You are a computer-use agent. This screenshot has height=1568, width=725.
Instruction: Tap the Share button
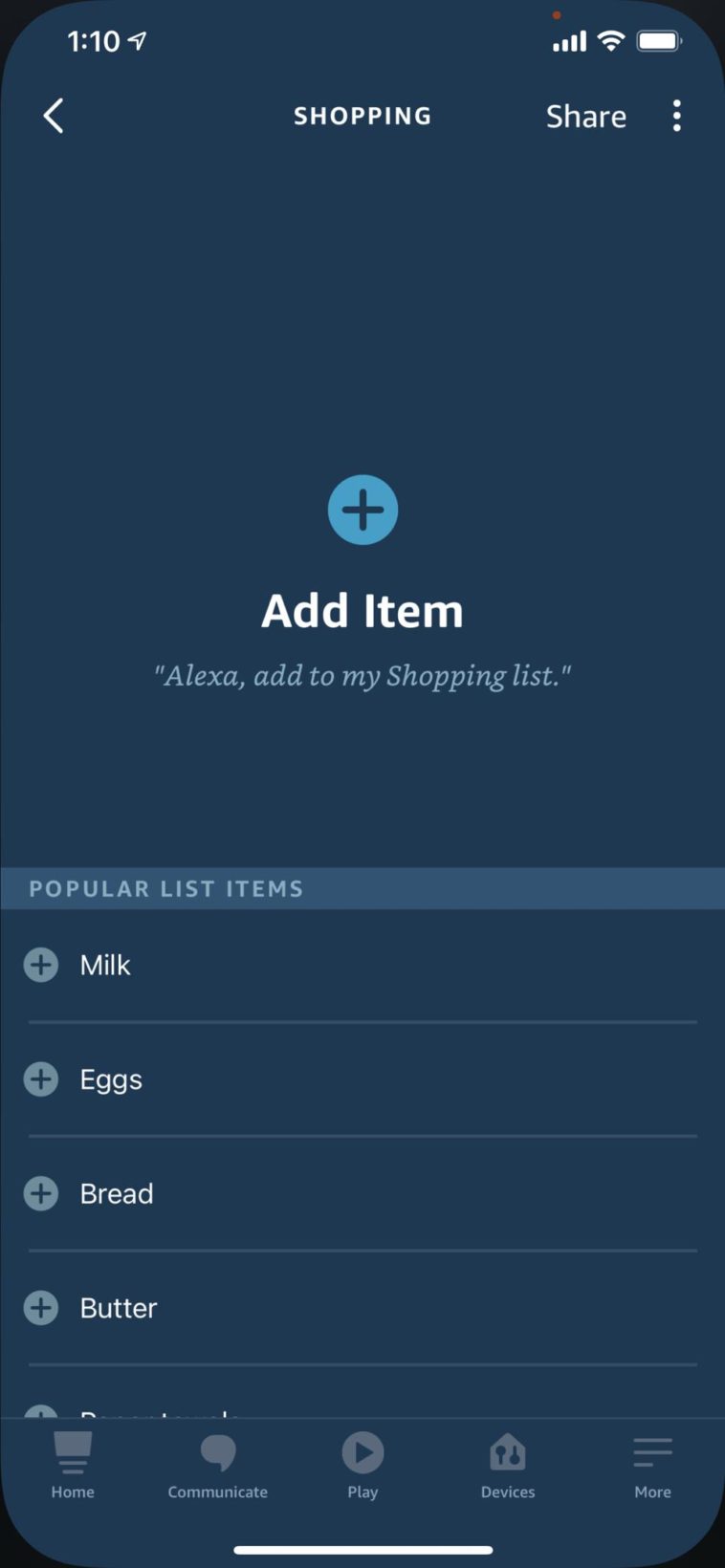point(585,117)
